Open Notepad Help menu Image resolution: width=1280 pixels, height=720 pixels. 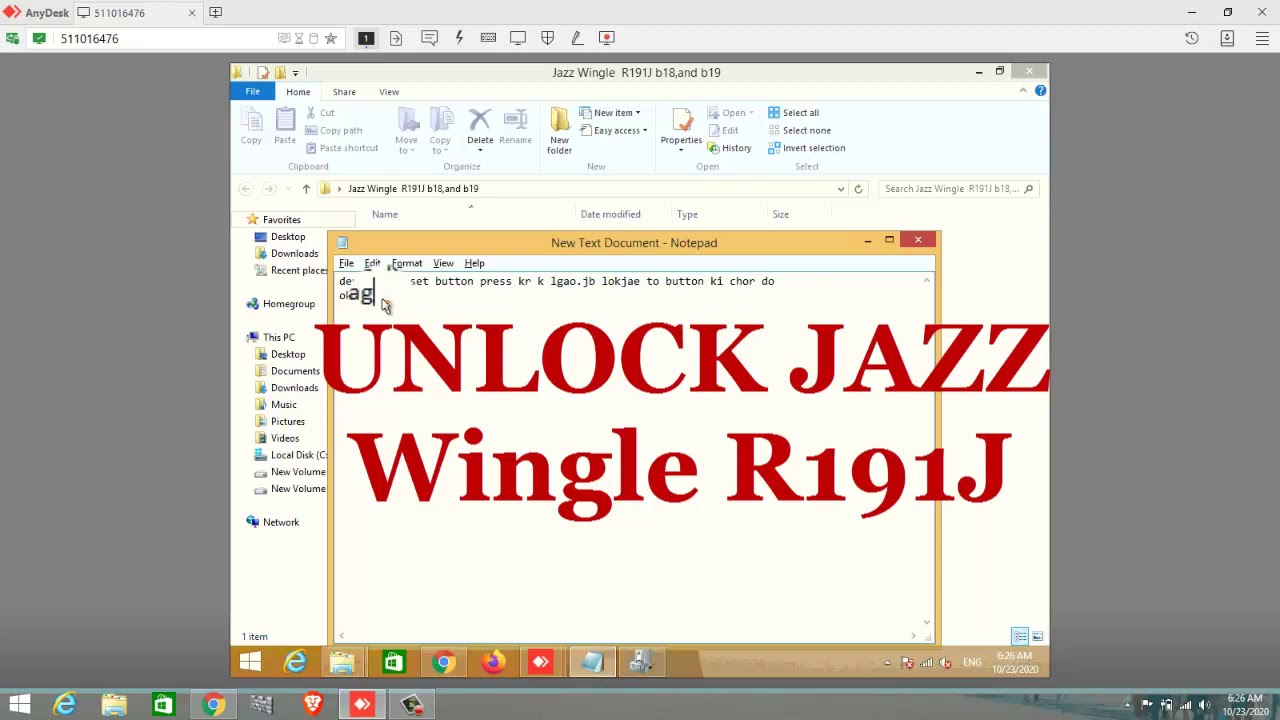(x=474, y=263)
